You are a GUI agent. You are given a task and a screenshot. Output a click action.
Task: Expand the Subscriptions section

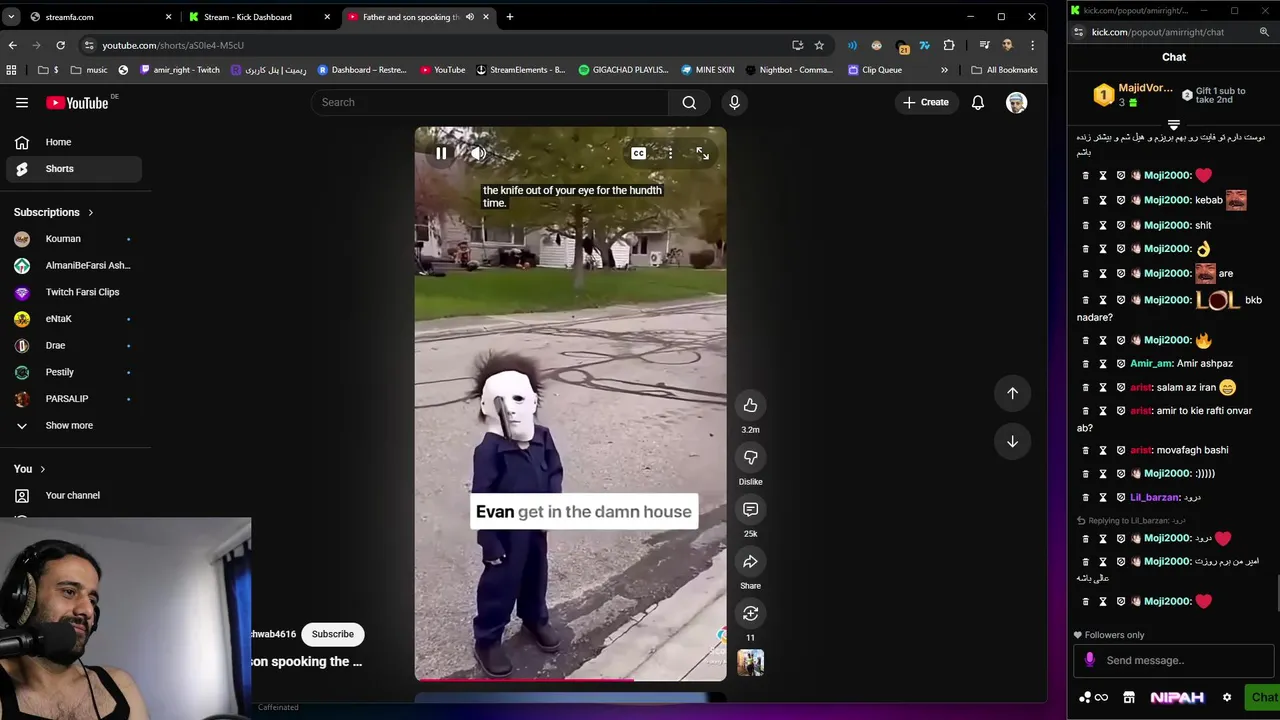pos(54,212)
